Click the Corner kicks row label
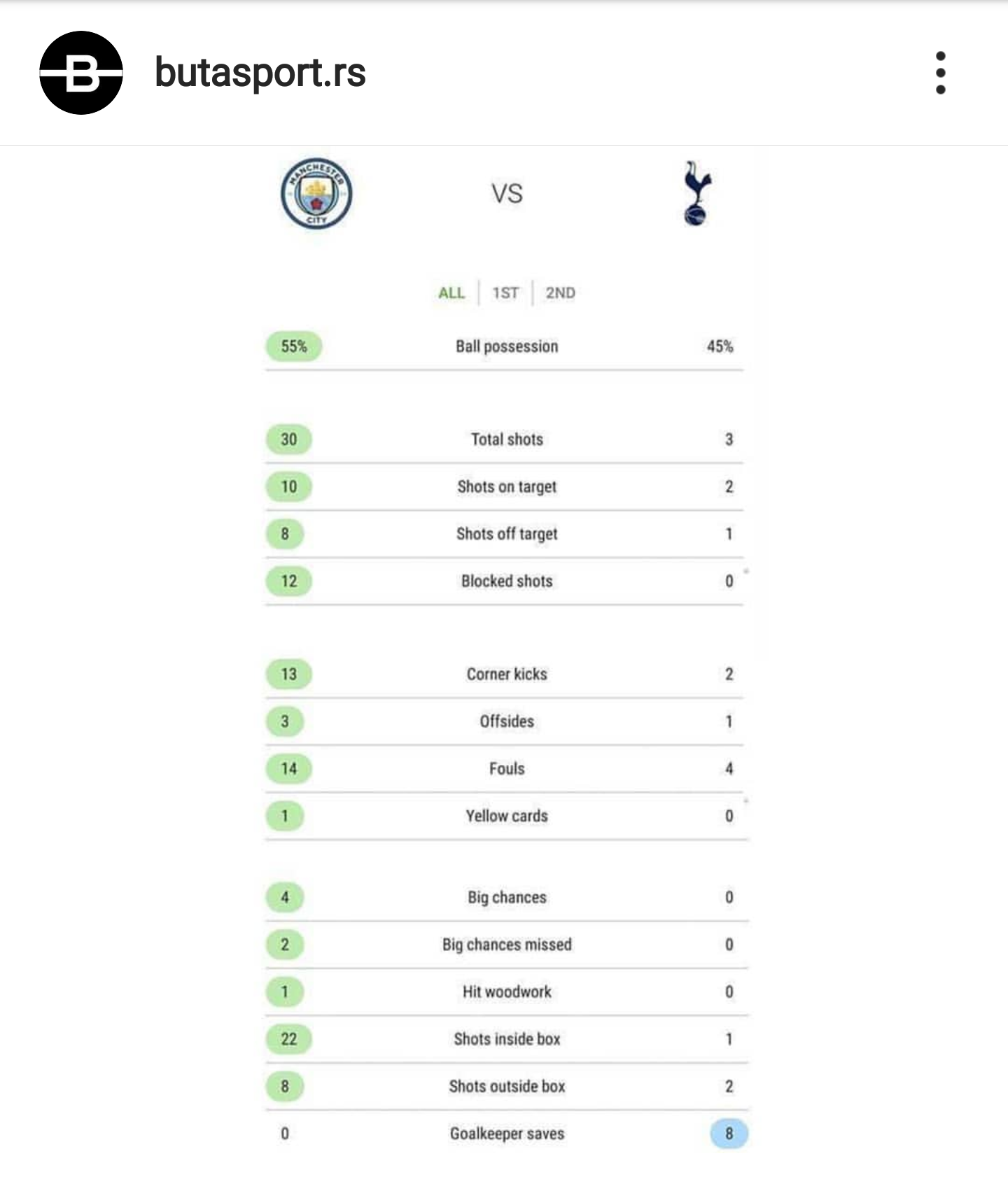 pos(507,675)
